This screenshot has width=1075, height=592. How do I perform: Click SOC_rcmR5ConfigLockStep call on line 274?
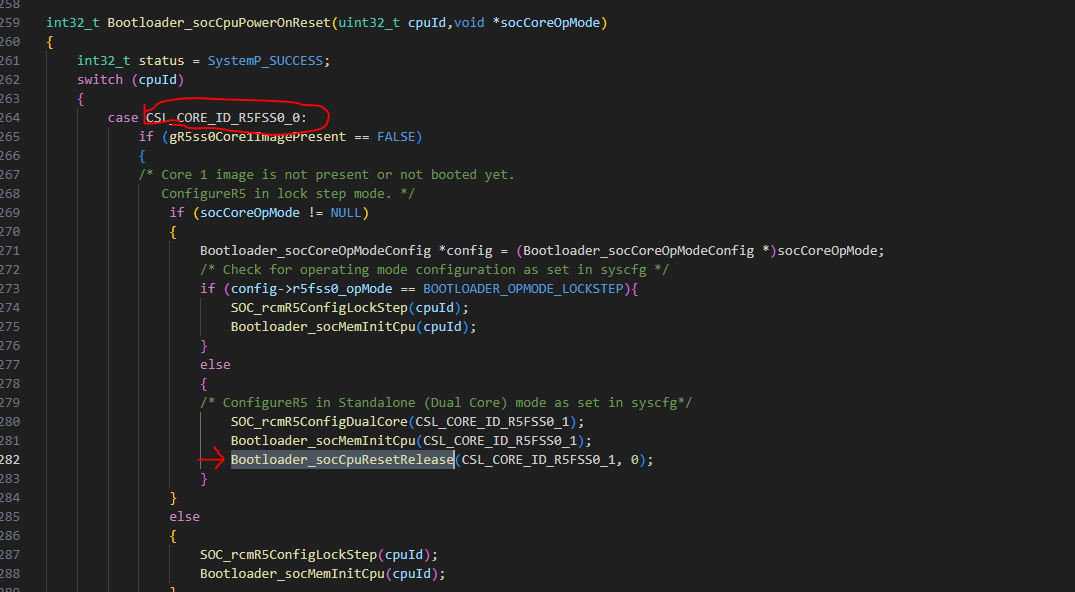click(319, 308)
